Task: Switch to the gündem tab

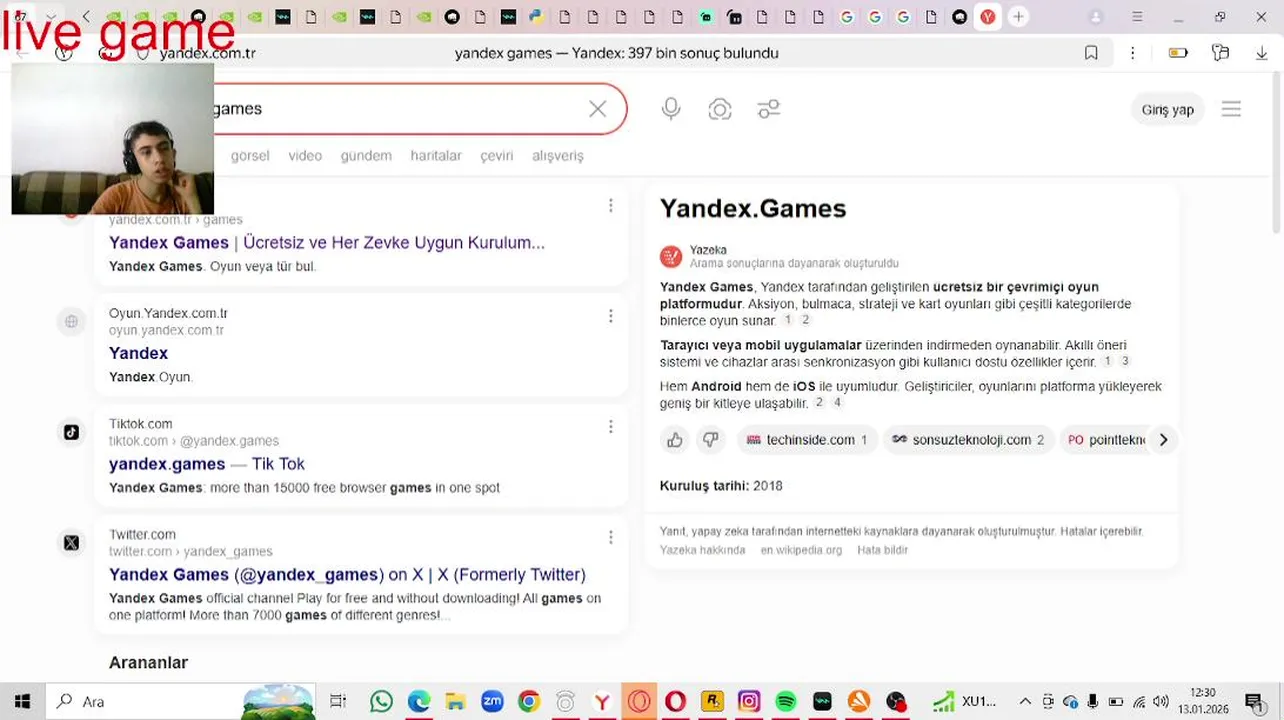Action: (x=366, y=155)
